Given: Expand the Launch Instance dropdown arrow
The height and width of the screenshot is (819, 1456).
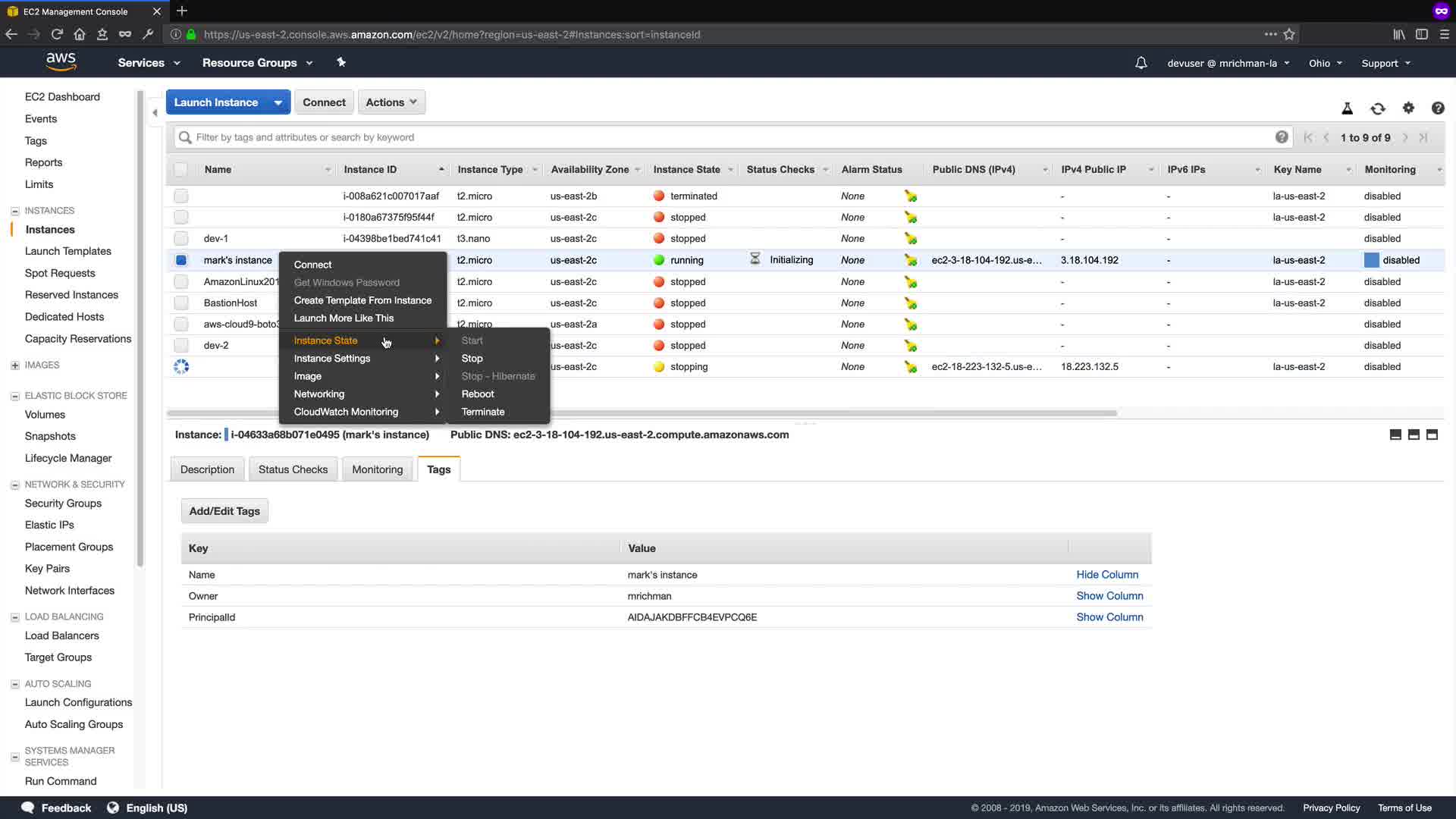Looking at the screenshot, I should coord(278,102).
